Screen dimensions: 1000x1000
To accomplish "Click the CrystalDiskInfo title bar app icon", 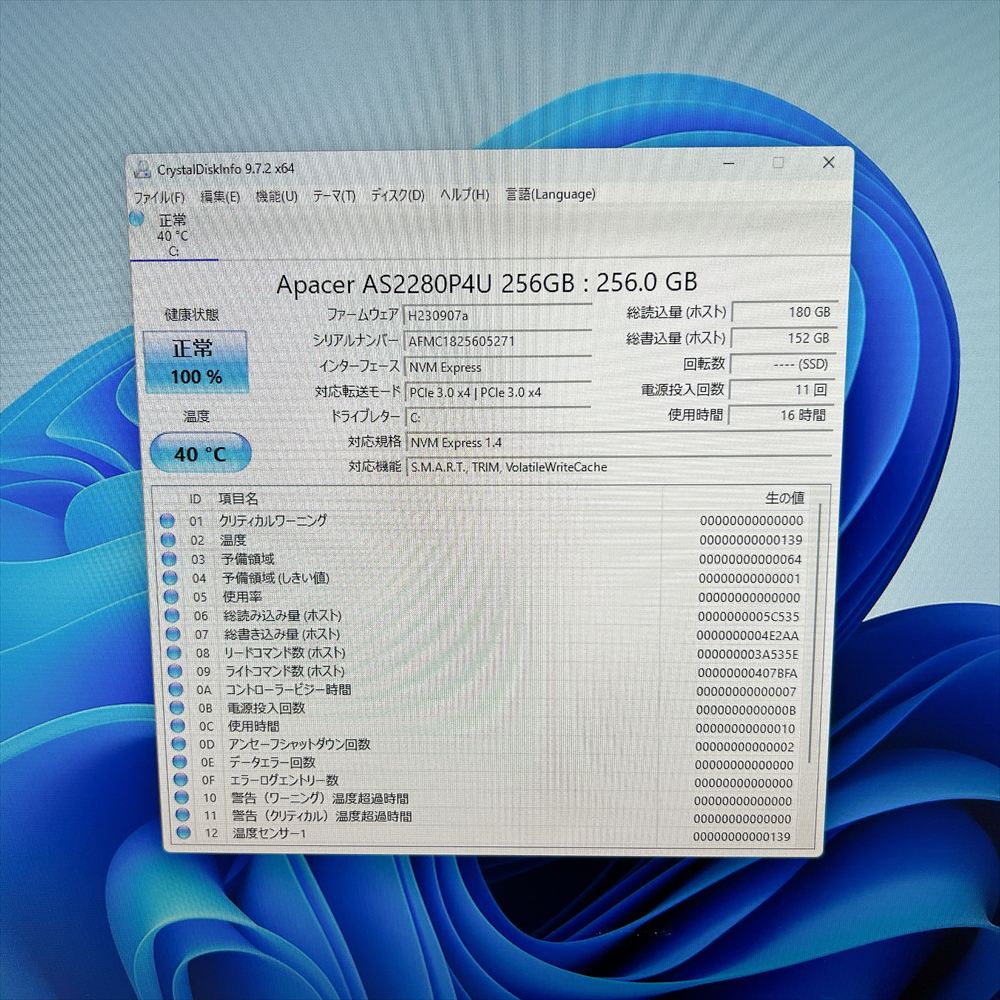I will [143, 169].
